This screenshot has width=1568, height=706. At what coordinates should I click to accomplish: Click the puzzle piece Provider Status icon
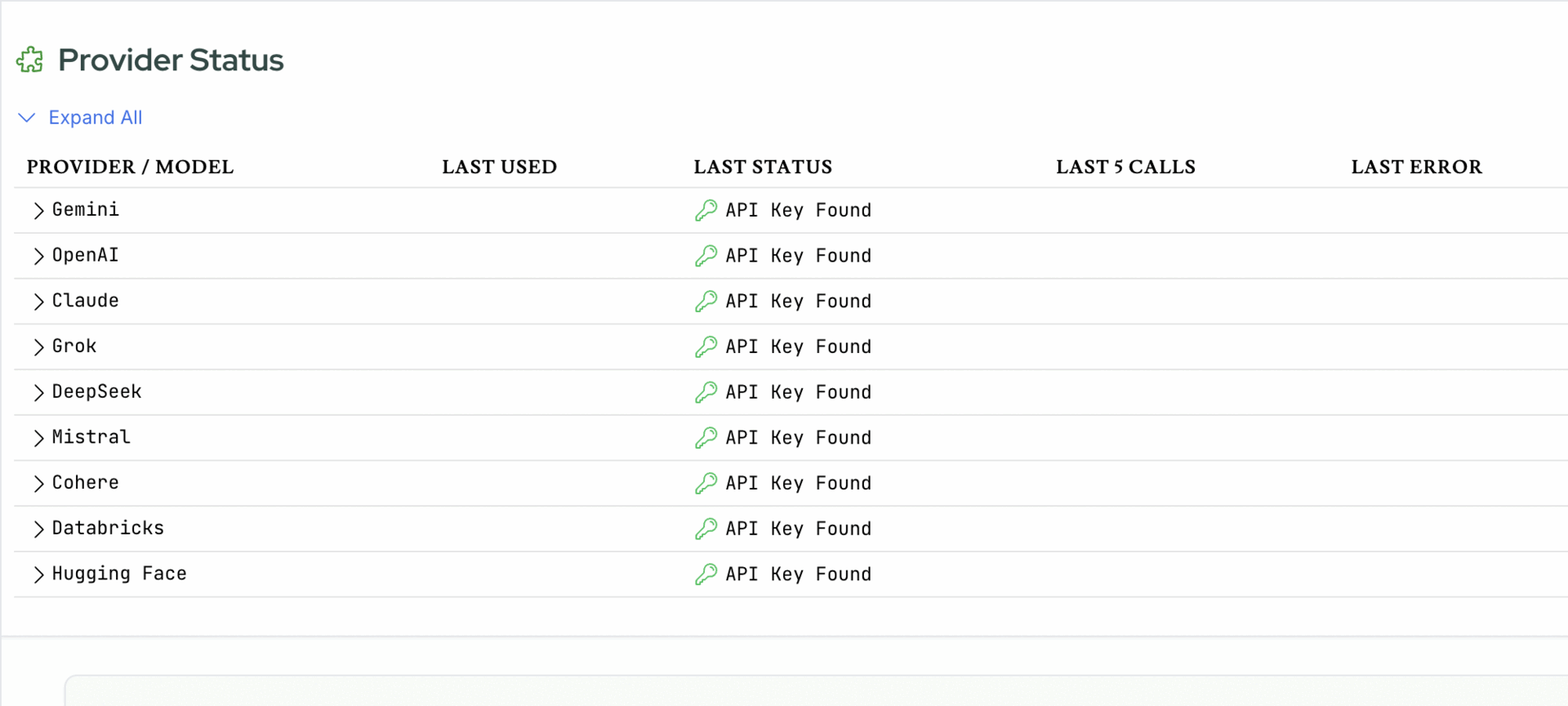(30, 60)
